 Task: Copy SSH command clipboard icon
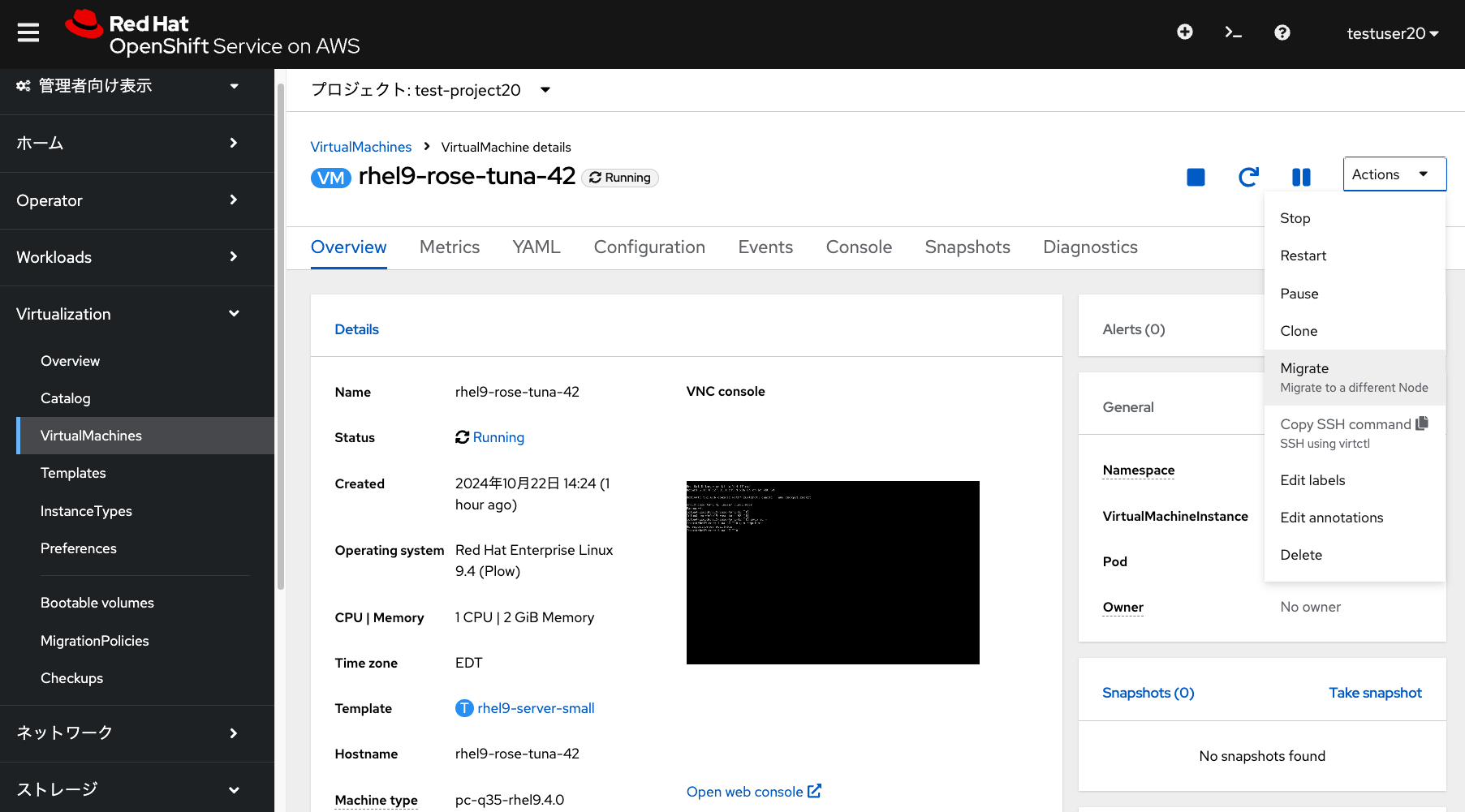tap(1422, 423)
